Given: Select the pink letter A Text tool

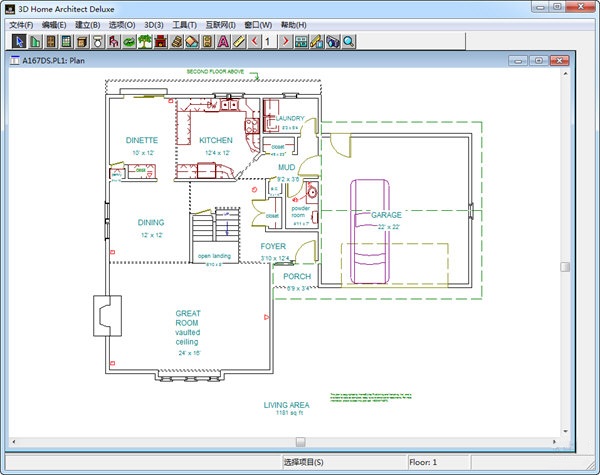Looking at the screenshot, I should click(x=223, y=41).
